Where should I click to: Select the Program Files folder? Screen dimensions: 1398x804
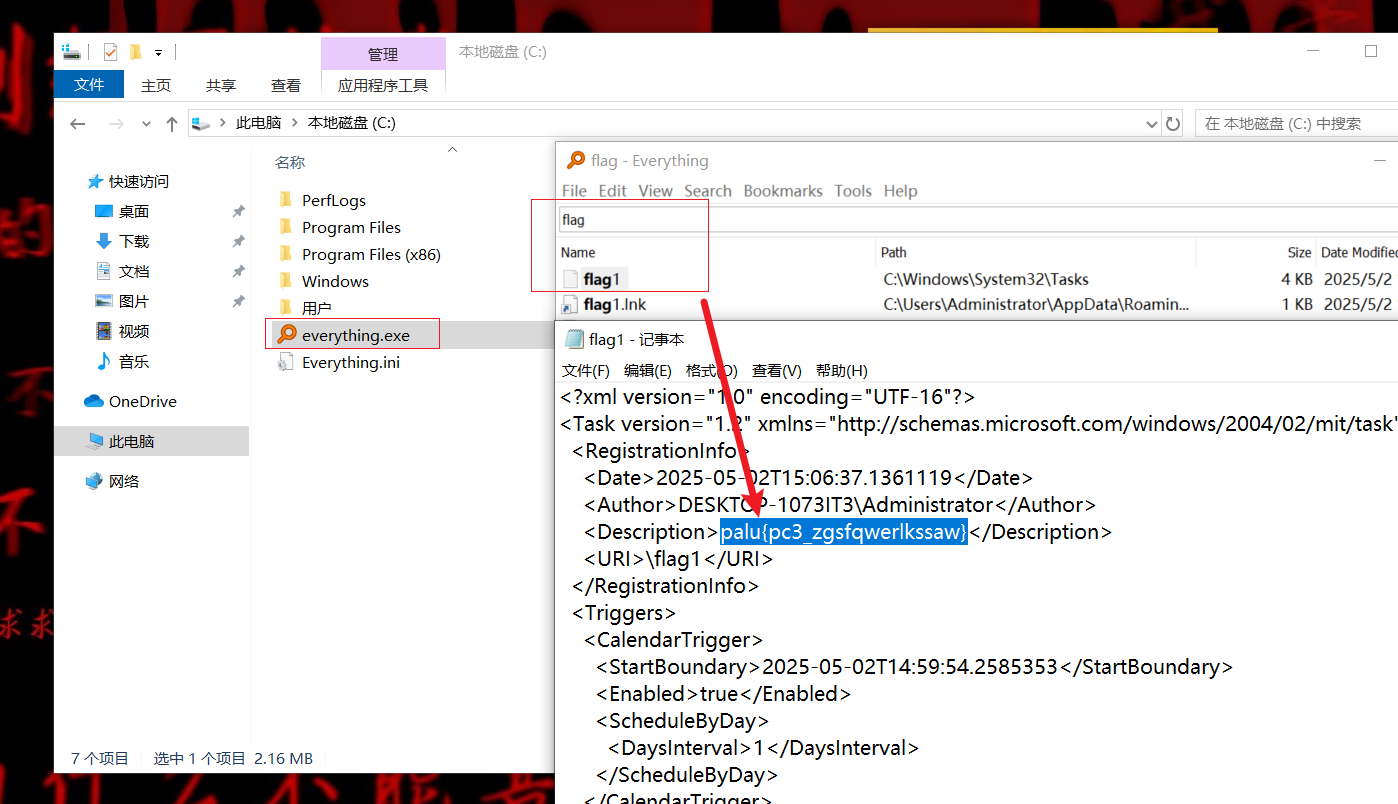pos(351,227)
